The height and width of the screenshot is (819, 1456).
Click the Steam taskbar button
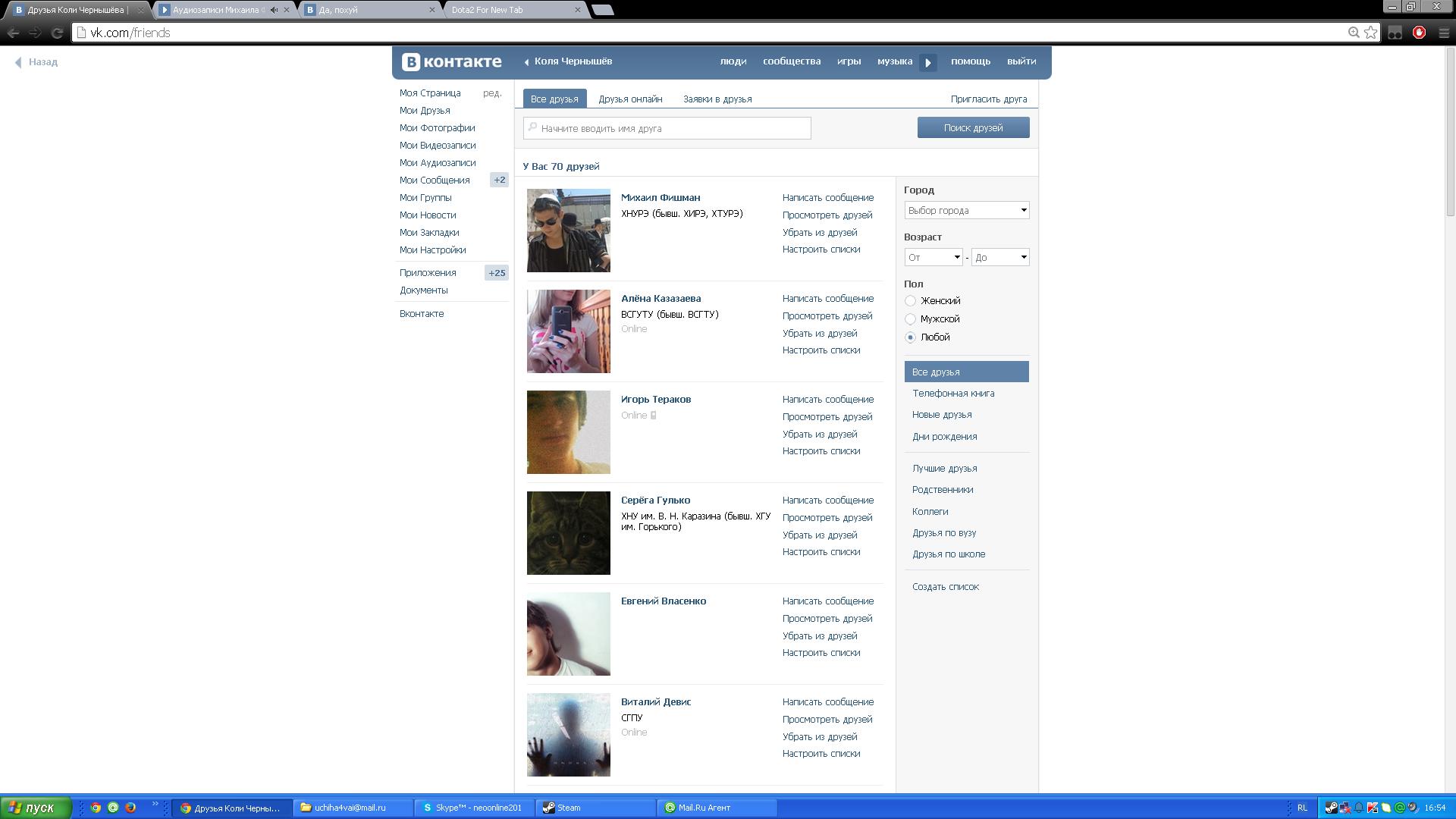pos(595,808)
